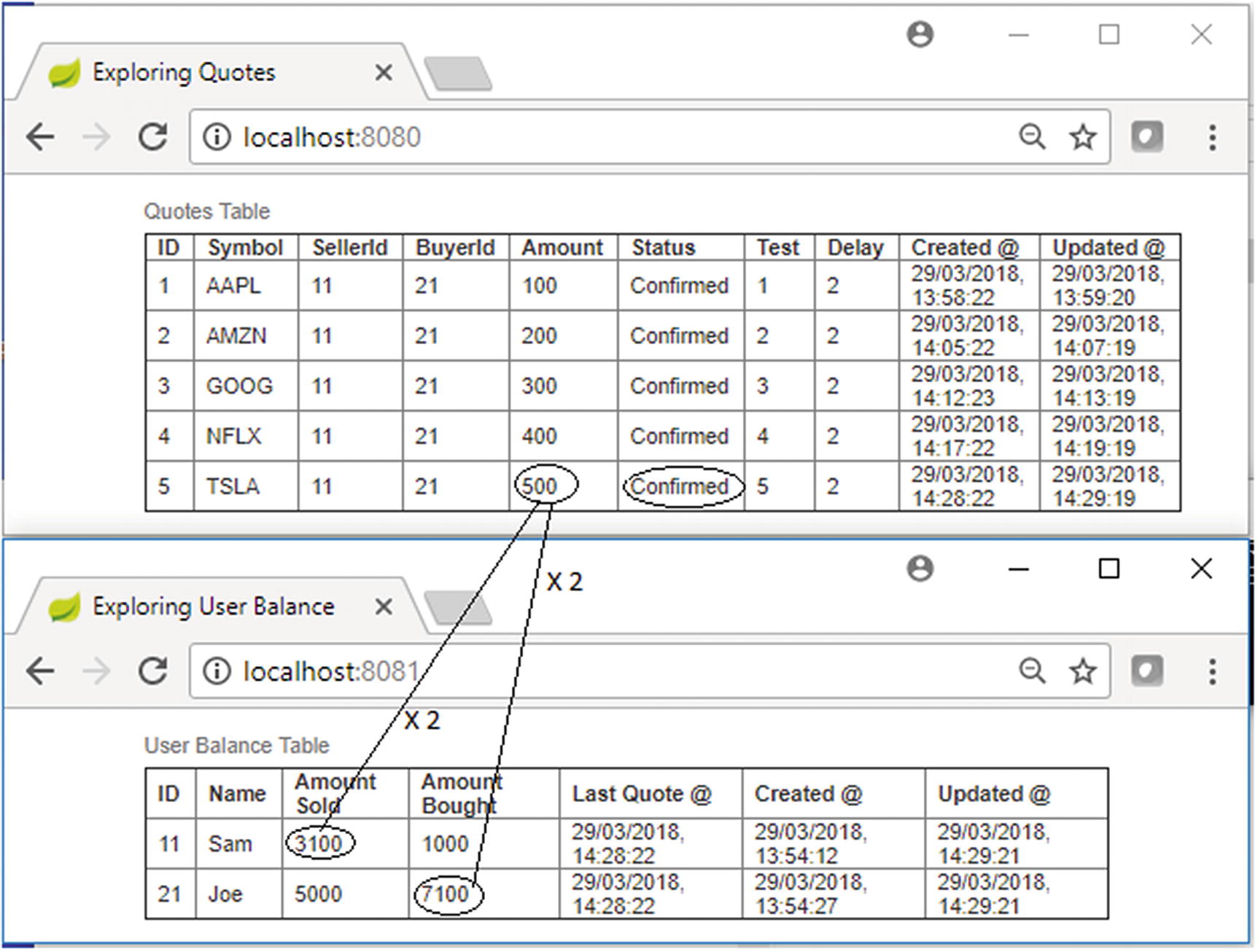Image resolution: width=1258 pixels, height=952 pixels.
Task: Open new tab next to Exploring Quotes
Action: click(458, 74)
